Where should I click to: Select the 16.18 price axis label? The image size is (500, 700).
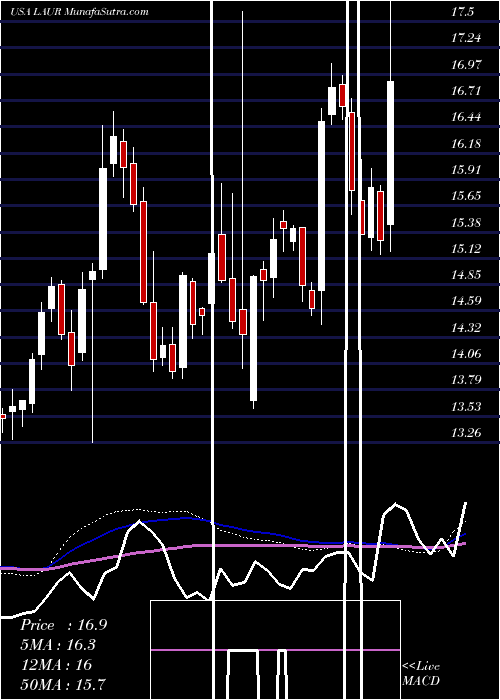(466, 144)
